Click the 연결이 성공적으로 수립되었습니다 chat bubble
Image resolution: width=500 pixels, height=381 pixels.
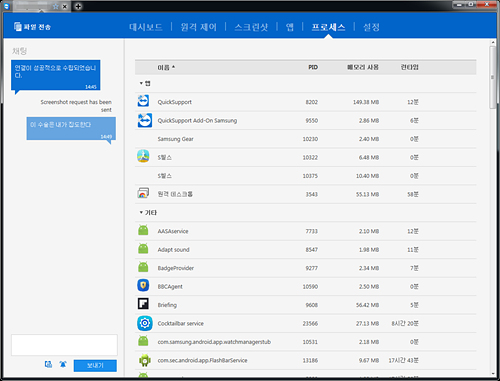click(56, 75)
